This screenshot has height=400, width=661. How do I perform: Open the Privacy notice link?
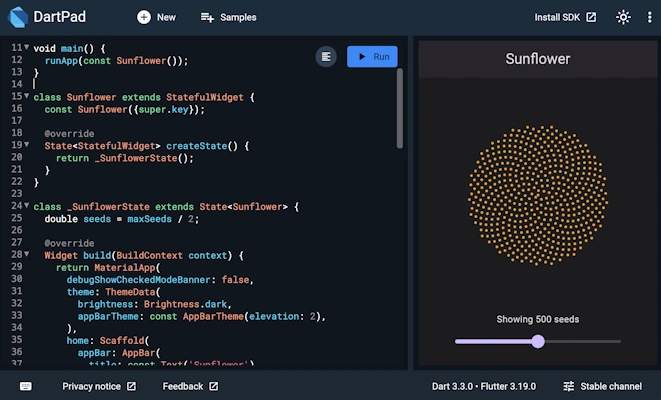tap(99, 386)
